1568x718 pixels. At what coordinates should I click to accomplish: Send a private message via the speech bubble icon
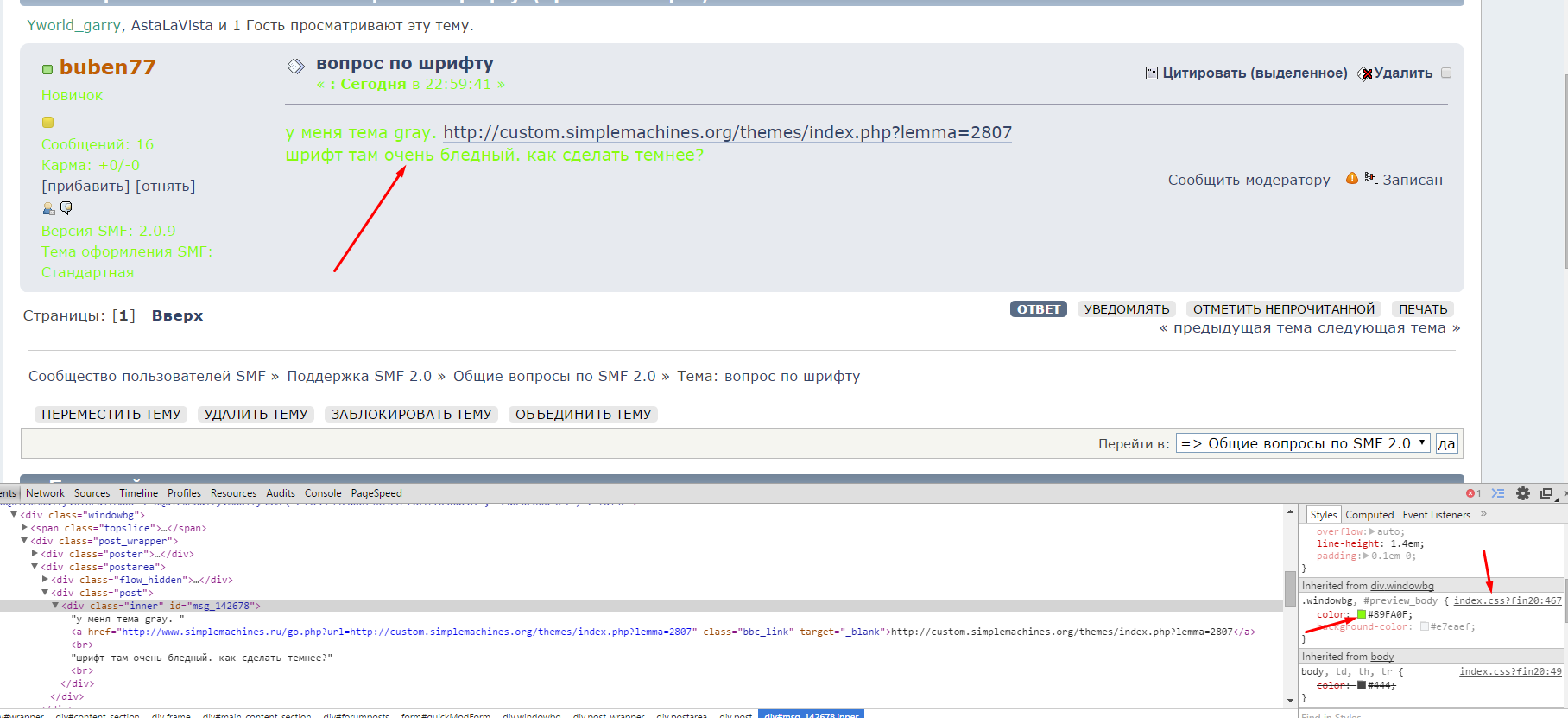66,208
